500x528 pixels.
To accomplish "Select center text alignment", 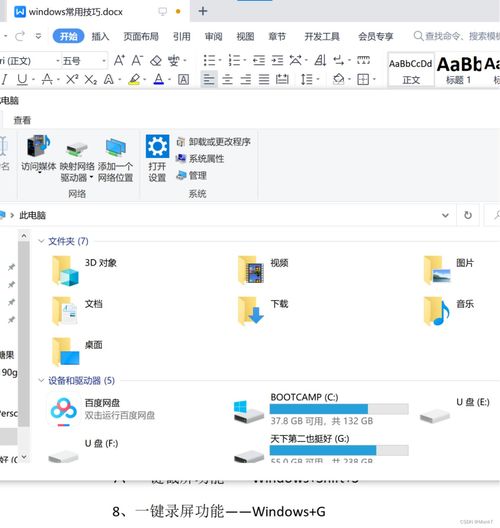I will (x=227, y=79).
